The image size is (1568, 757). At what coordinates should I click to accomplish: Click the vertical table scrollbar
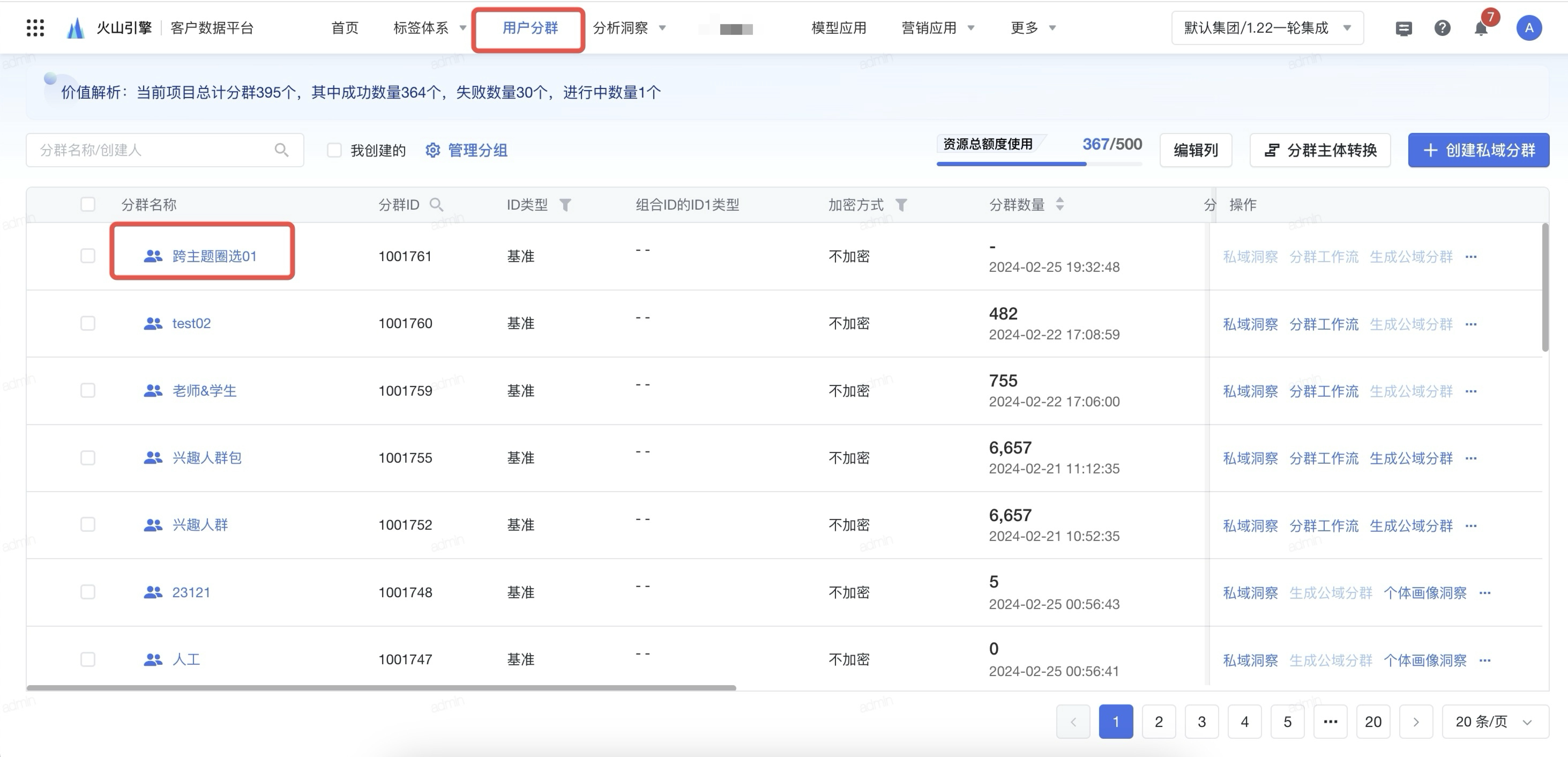[1545, 287]
